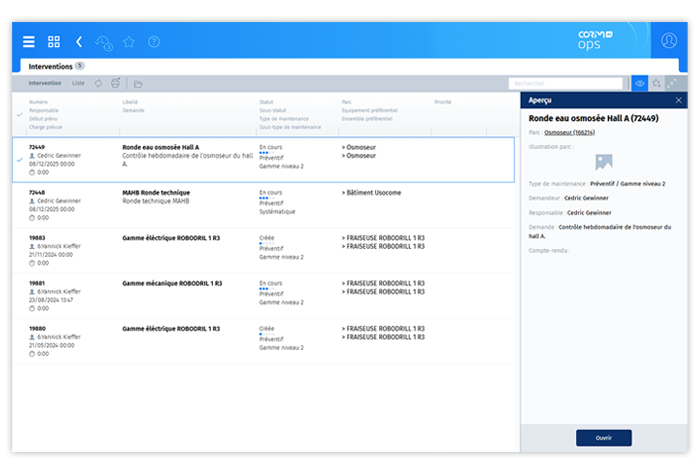This screenshot has height=474, width=700.
Task: Follow the Osmoseur (166214) link
Action: point(569,132)
